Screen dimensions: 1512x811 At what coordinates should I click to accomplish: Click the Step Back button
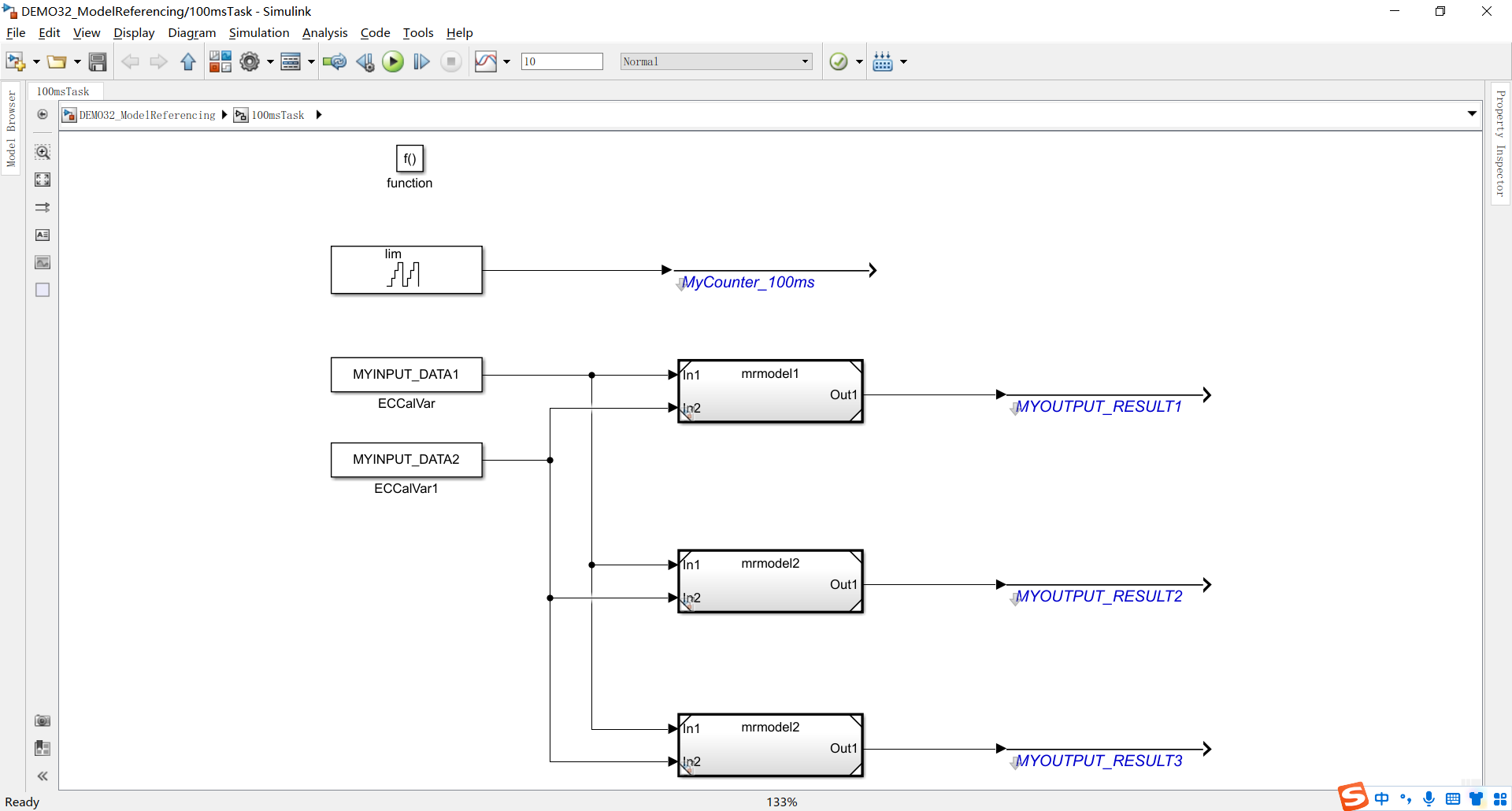click(365, 61)
